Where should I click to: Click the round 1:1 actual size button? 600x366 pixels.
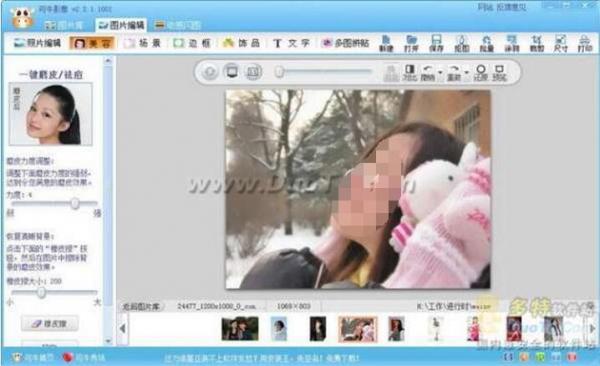pyautogui.click(x=253, y=72)
